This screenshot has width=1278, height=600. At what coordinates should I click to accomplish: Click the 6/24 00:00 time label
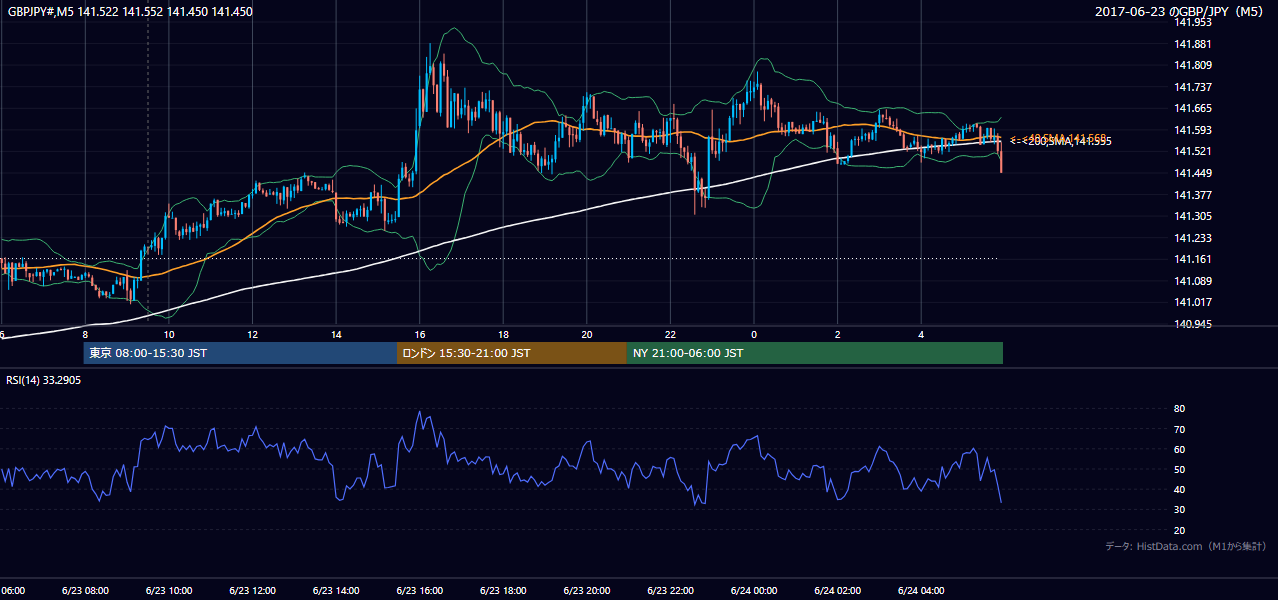(x=754, y=591)
